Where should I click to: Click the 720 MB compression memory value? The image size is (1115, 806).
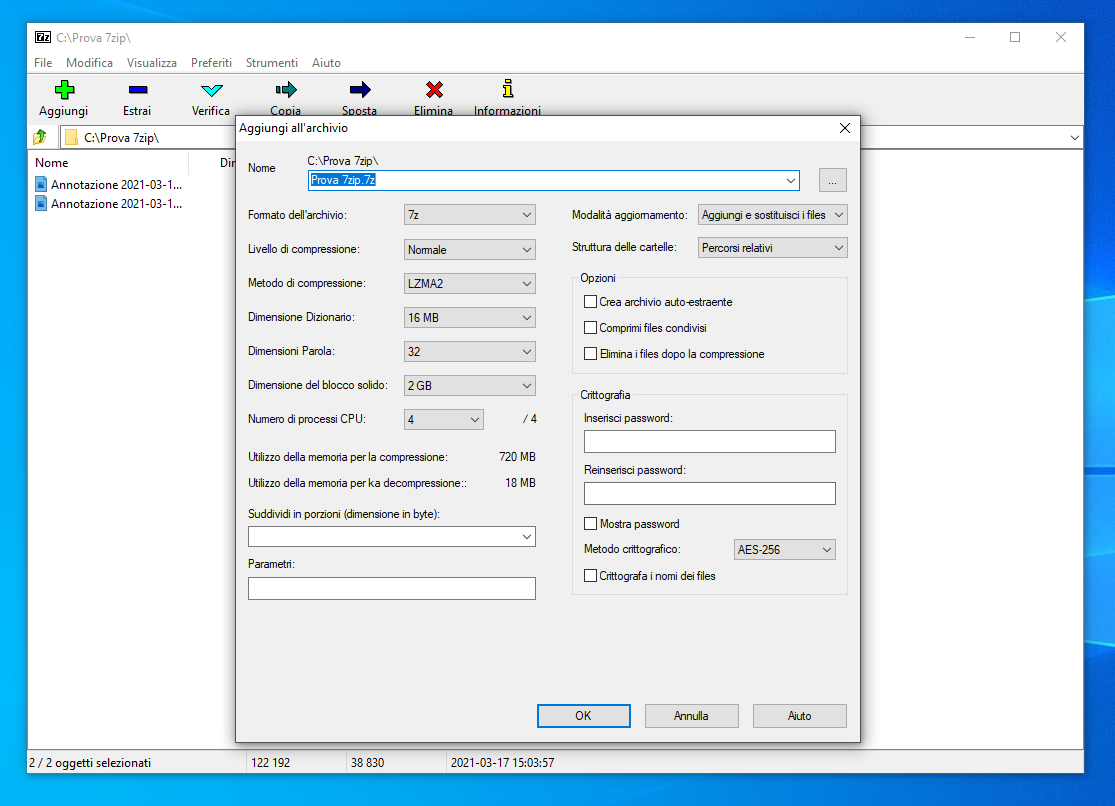coord(518,457)
